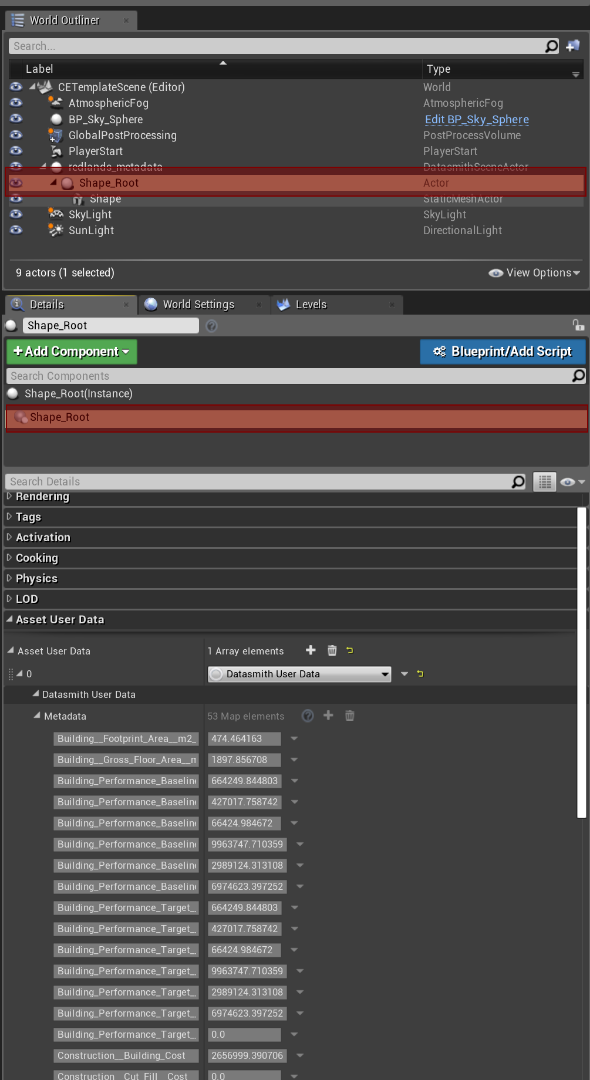Hide GlobalPostProcessing with its eye icon

point(17,135)
